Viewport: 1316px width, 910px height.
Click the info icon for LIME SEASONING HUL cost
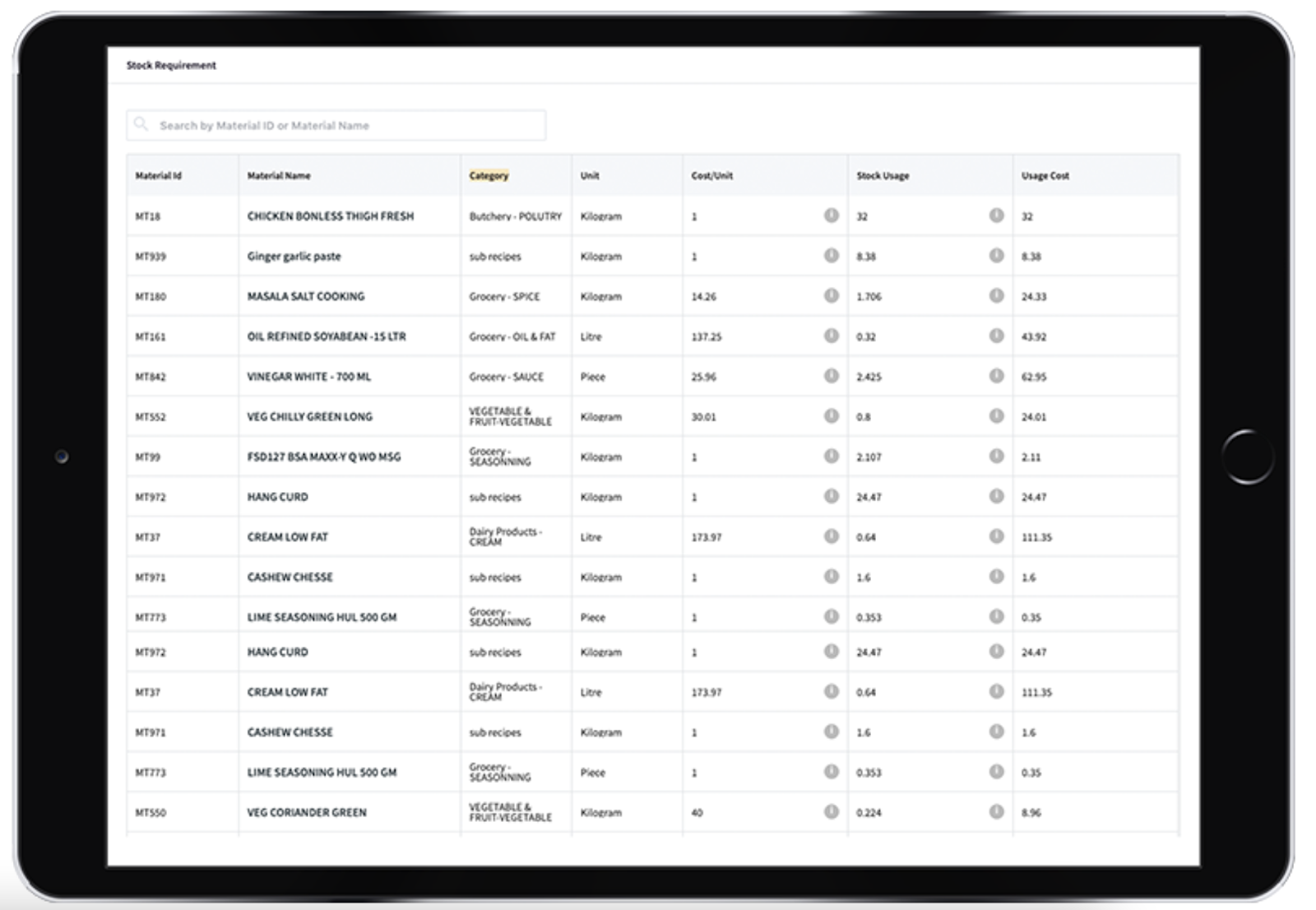coord(830,616)
